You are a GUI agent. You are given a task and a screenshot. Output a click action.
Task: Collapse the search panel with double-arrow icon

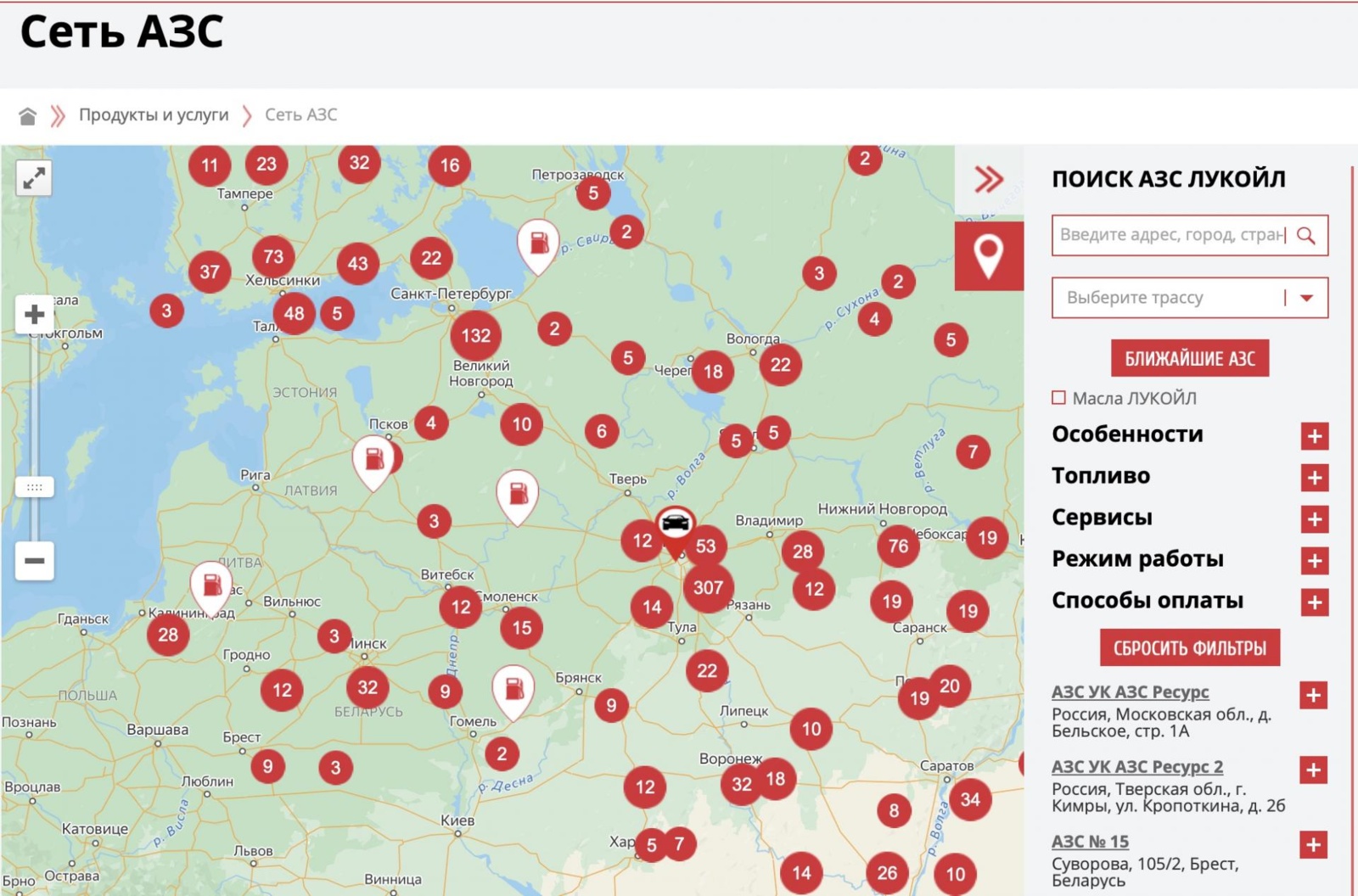tap(989, 179)
